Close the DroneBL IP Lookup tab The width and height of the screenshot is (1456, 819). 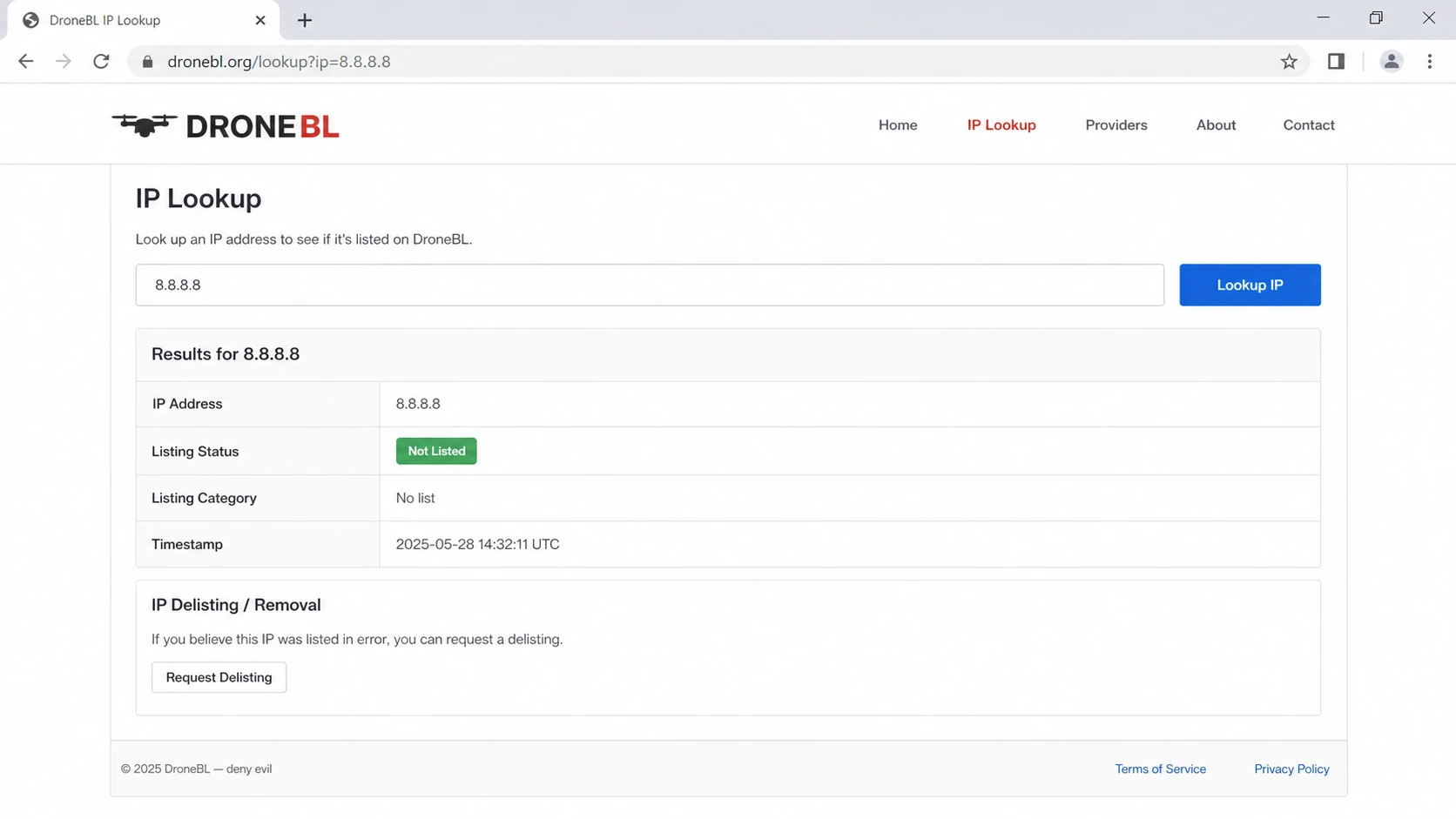pos(260,20)
